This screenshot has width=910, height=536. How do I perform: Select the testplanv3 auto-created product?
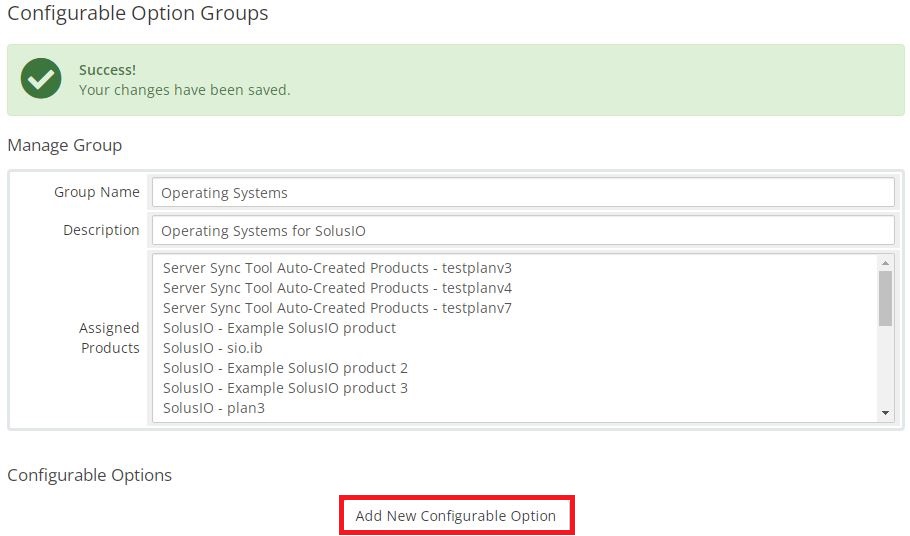[337, 268]
